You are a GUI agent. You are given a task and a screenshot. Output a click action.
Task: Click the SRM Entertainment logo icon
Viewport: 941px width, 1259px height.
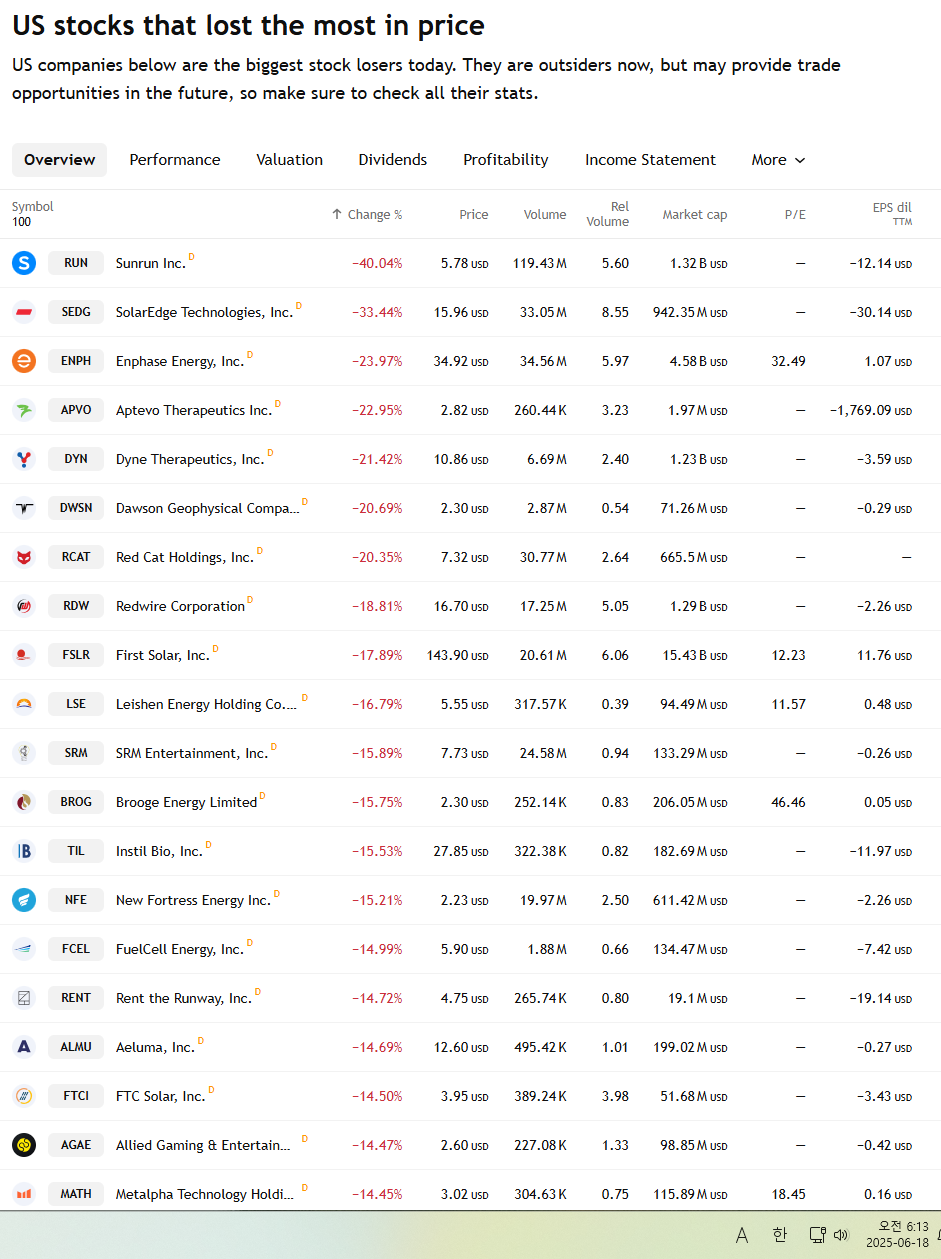pyautogui.click(x=24, y=753)
